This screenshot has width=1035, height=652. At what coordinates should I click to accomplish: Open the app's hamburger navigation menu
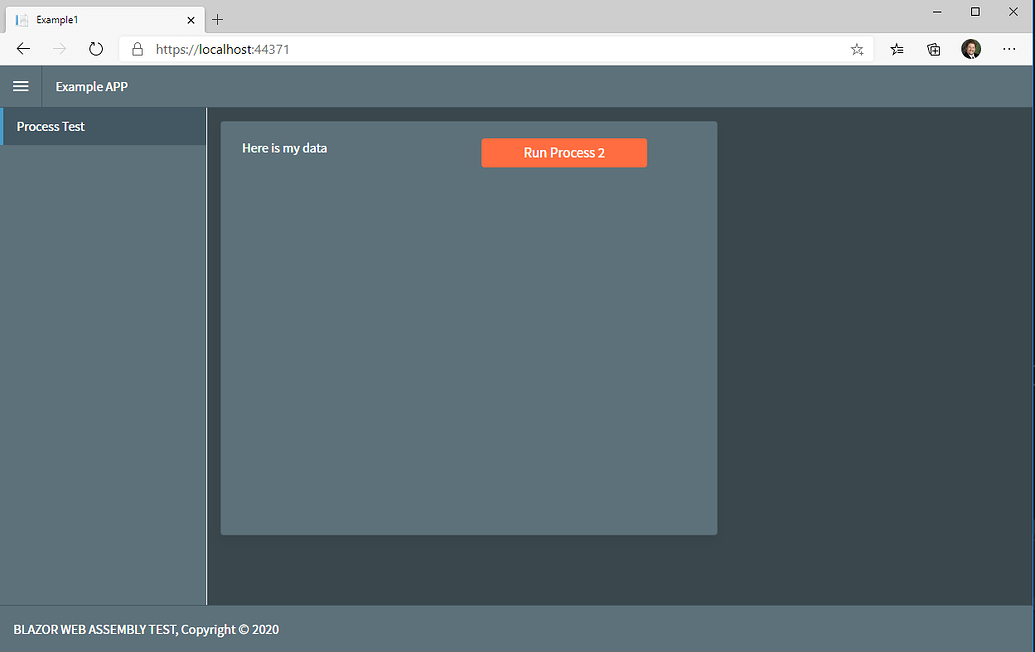[20, 86]
